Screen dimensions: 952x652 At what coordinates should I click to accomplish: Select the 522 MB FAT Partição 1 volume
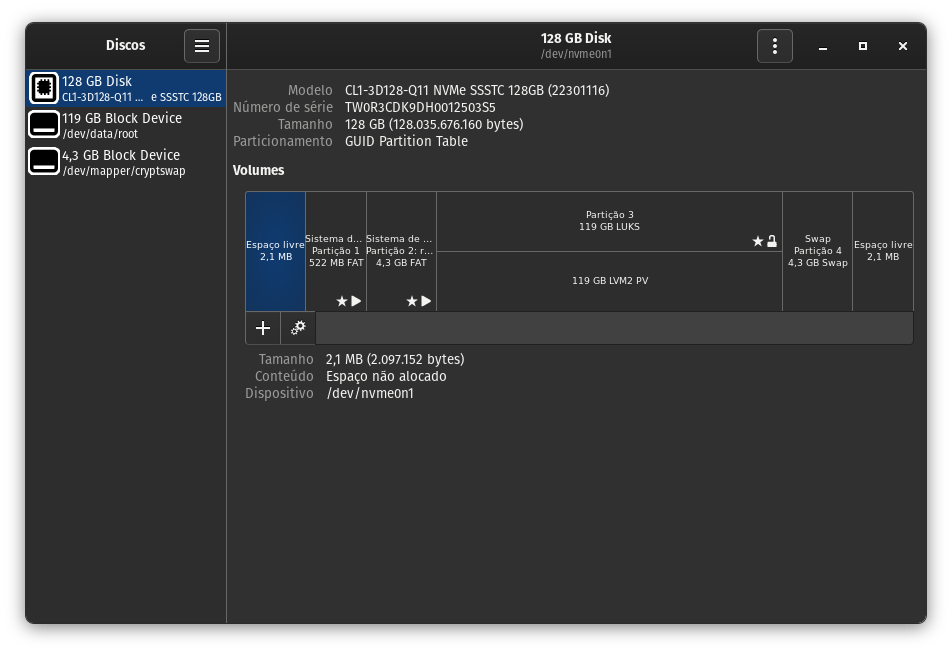(x=335, y=251)
